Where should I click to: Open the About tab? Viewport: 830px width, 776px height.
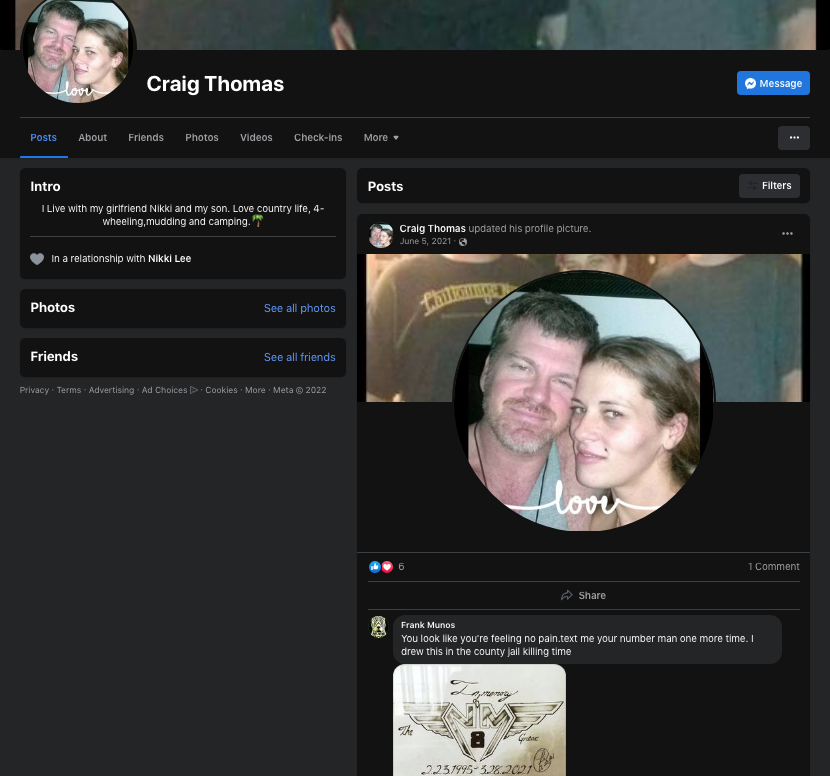point(93,138)
